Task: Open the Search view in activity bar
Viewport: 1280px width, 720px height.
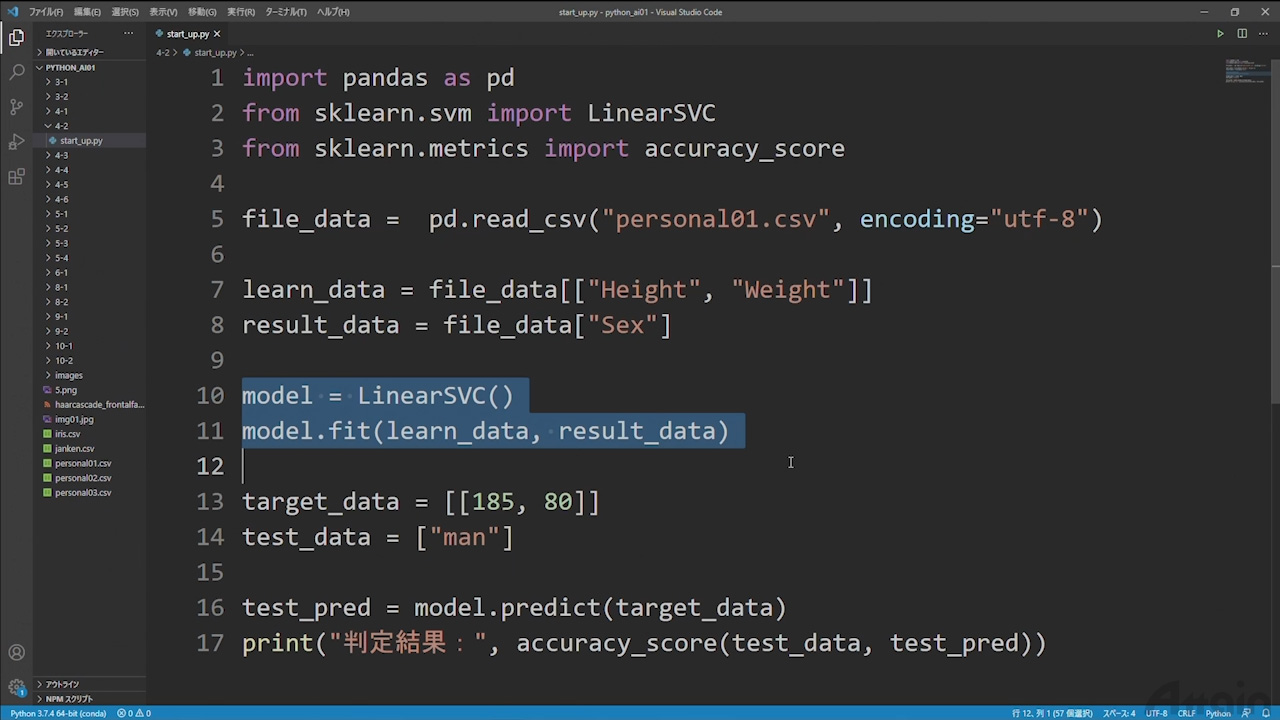Action: 16,72
